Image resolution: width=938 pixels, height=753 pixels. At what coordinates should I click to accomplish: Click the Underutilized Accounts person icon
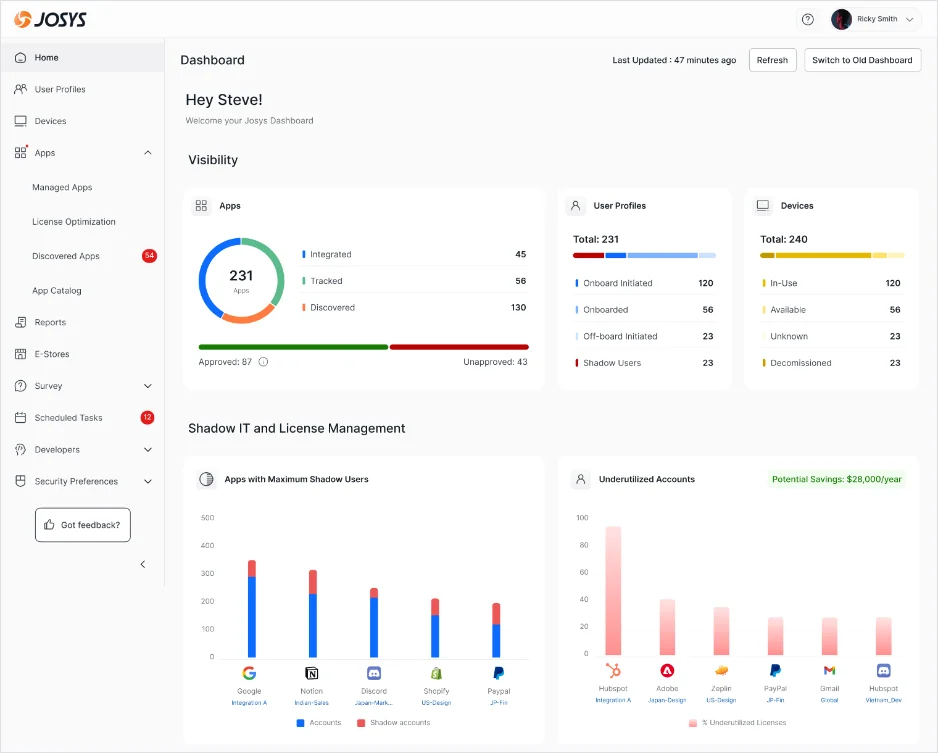pyautogui.click(x=580, y=479)
